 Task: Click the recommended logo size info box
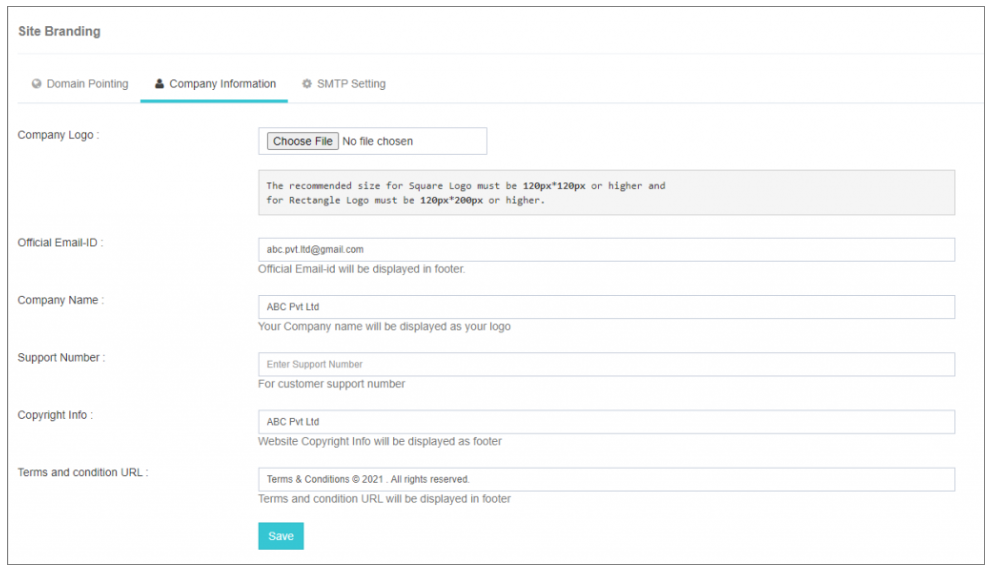605,193
